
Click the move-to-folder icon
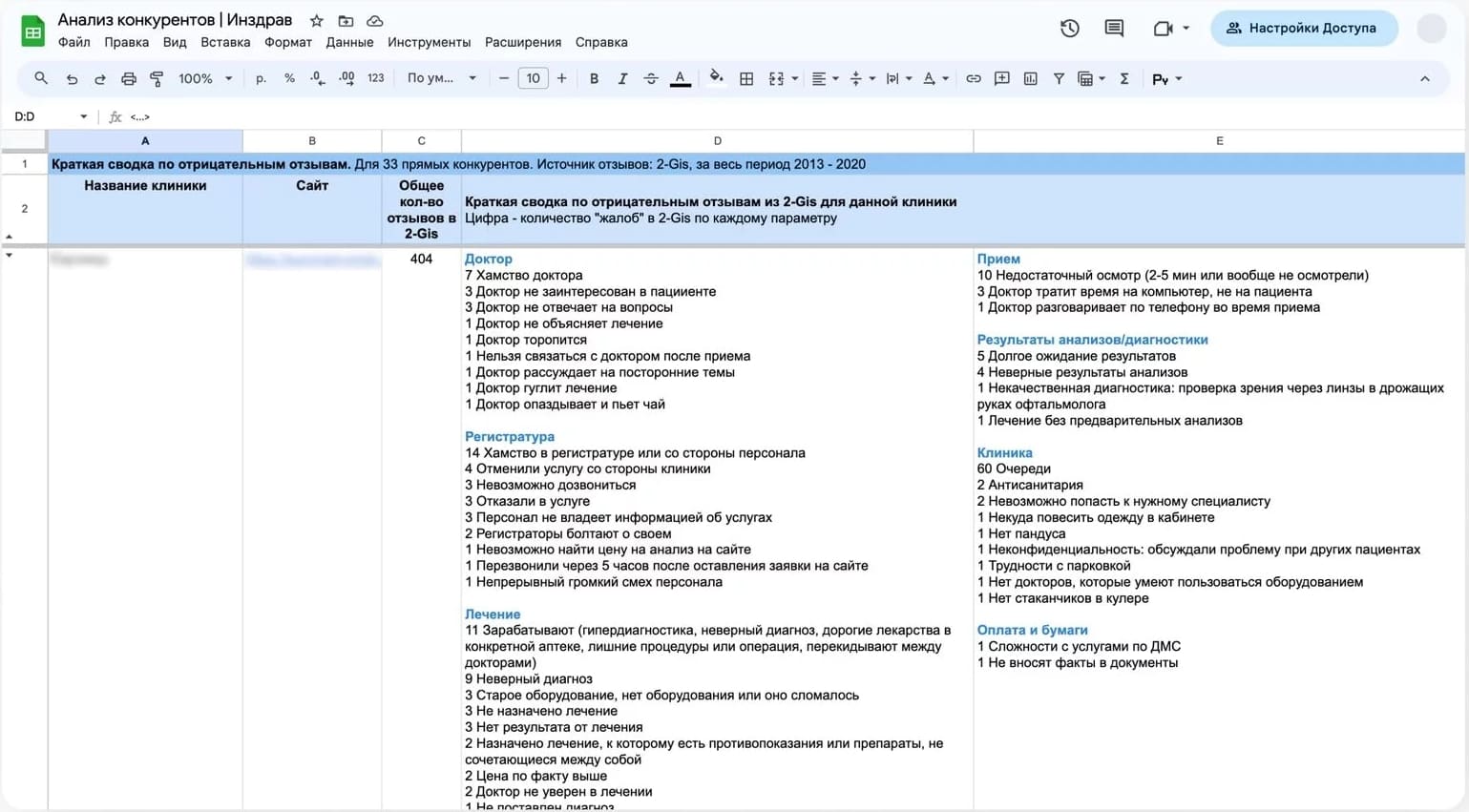tap(346, 21)
